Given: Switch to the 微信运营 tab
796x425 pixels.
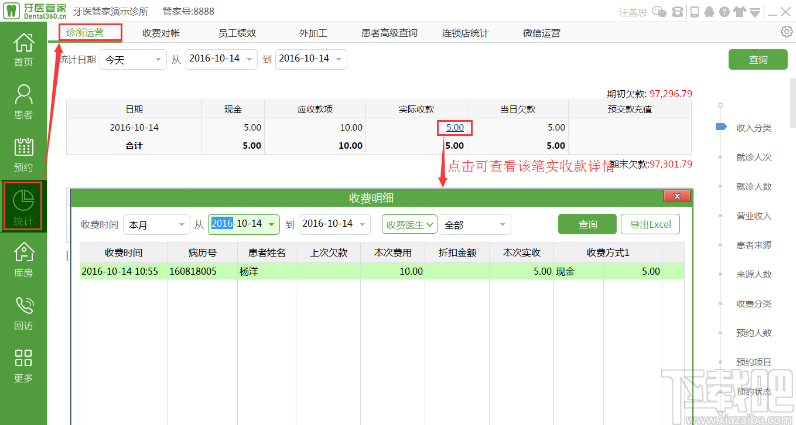Looking at the screenshot, I should (x=542, y=34).
